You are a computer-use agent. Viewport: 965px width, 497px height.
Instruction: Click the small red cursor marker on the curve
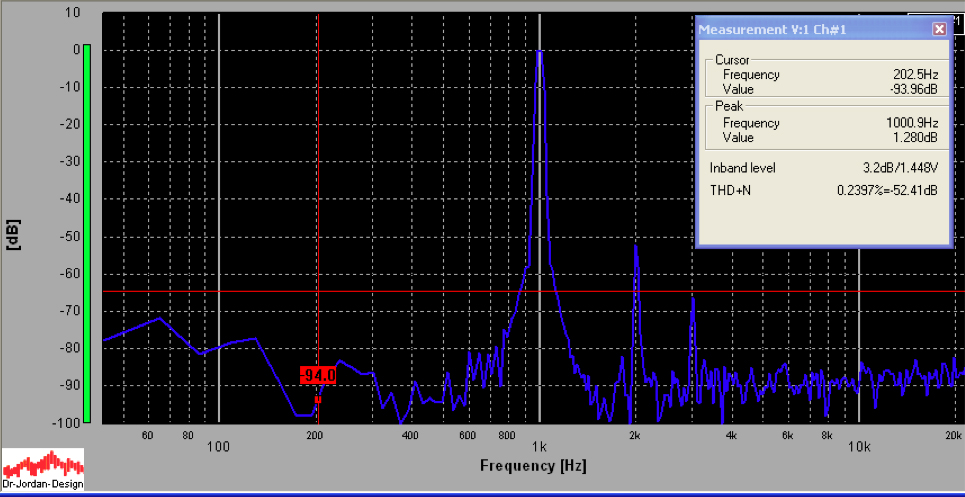pyautogui.click(x=318, y=399)
